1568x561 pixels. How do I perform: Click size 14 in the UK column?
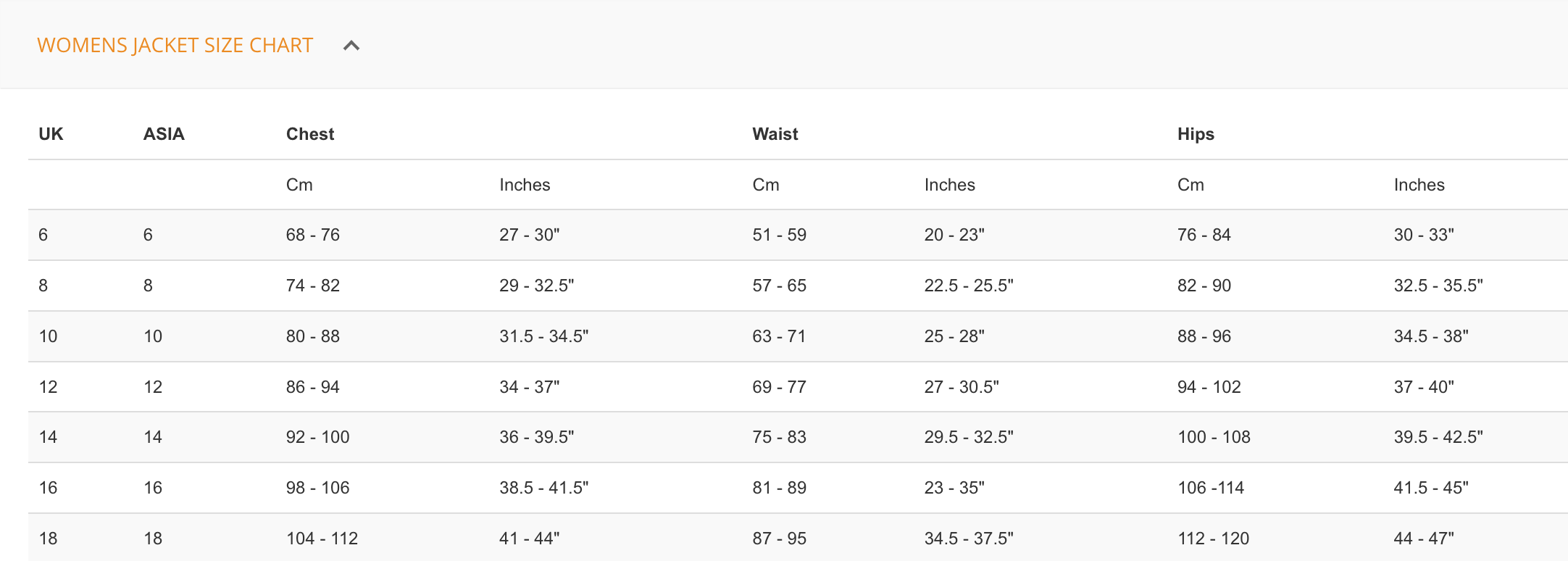tap(49, 437)
